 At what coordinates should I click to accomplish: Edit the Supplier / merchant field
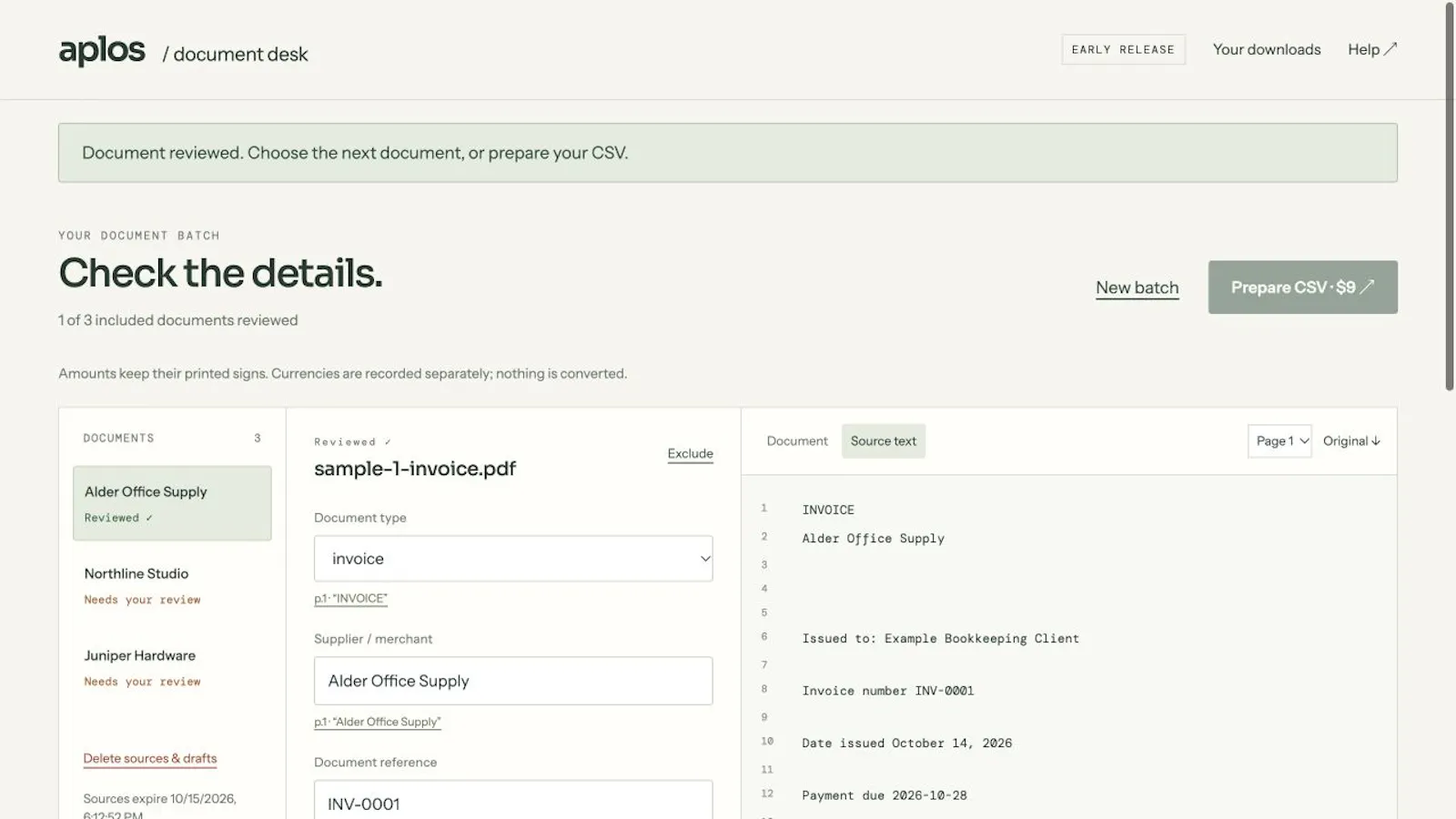coord(513,681)
